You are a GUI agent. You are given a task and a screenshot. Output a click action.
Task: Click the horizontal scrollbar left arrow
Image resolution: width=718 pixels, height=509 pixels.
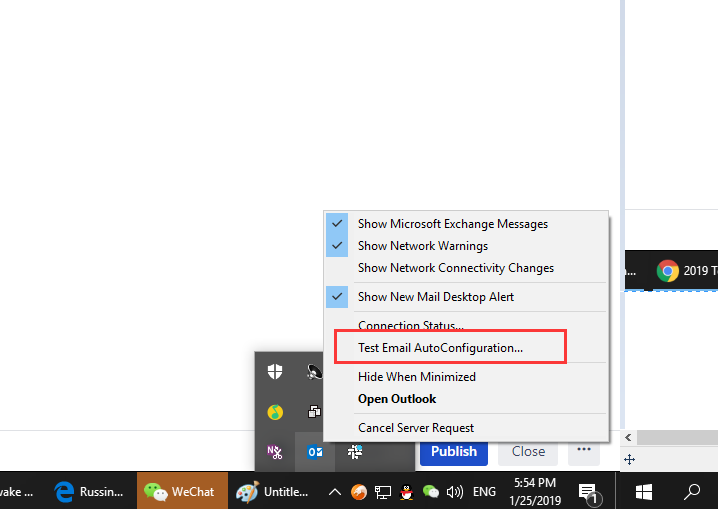(628, 438)
